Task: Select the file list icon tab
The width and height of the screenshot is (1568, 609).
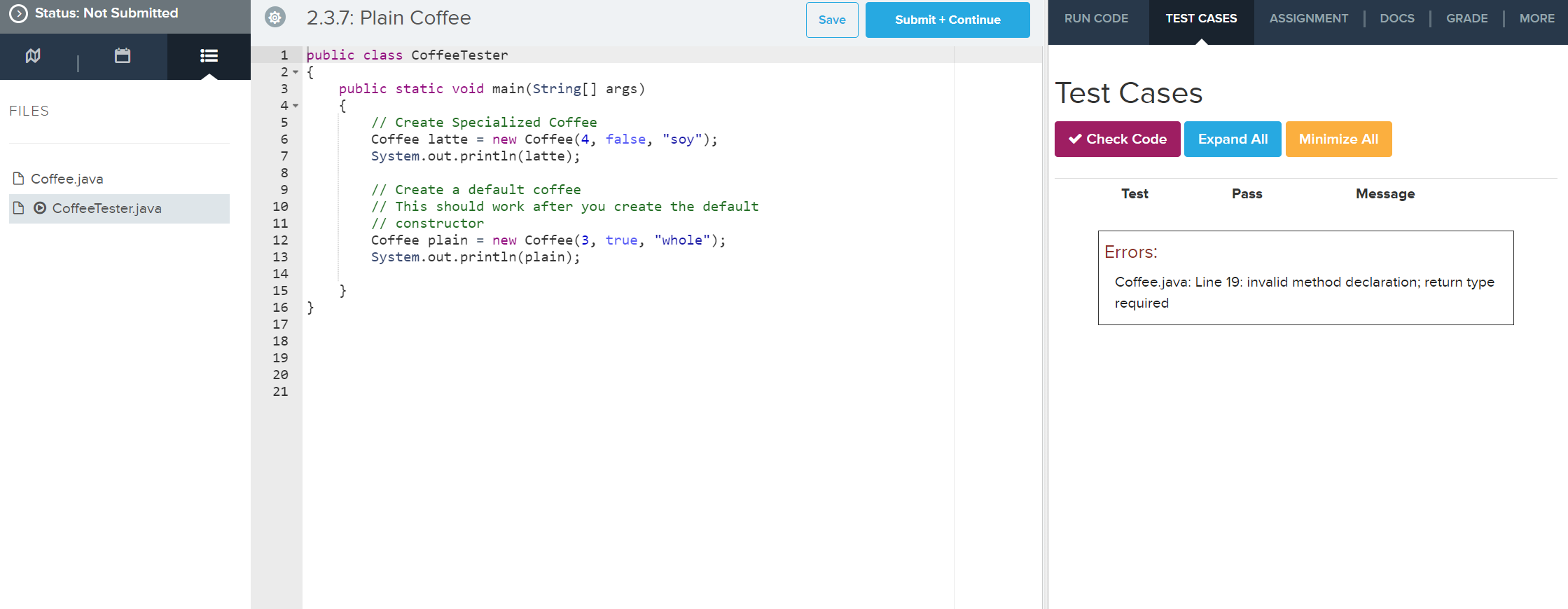Action: tap(209, 55)
